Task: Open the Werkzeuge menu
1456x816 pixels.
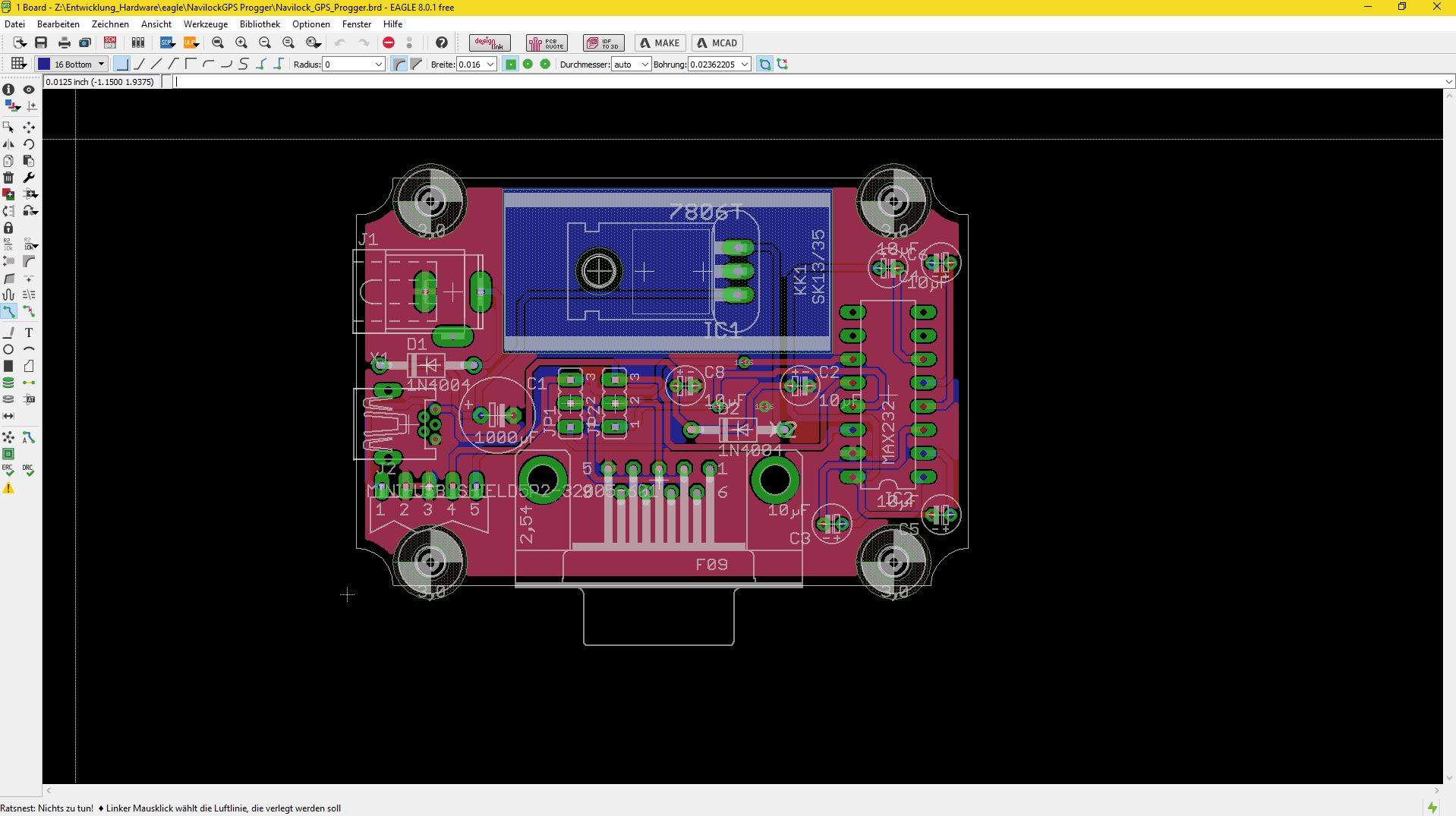Action: [206, 24]
